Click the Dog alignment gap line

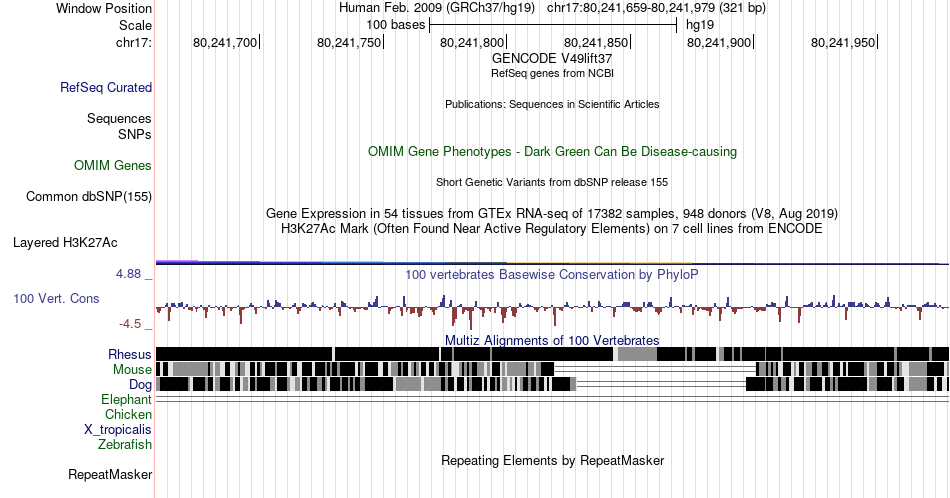click(x=661, y=384)
